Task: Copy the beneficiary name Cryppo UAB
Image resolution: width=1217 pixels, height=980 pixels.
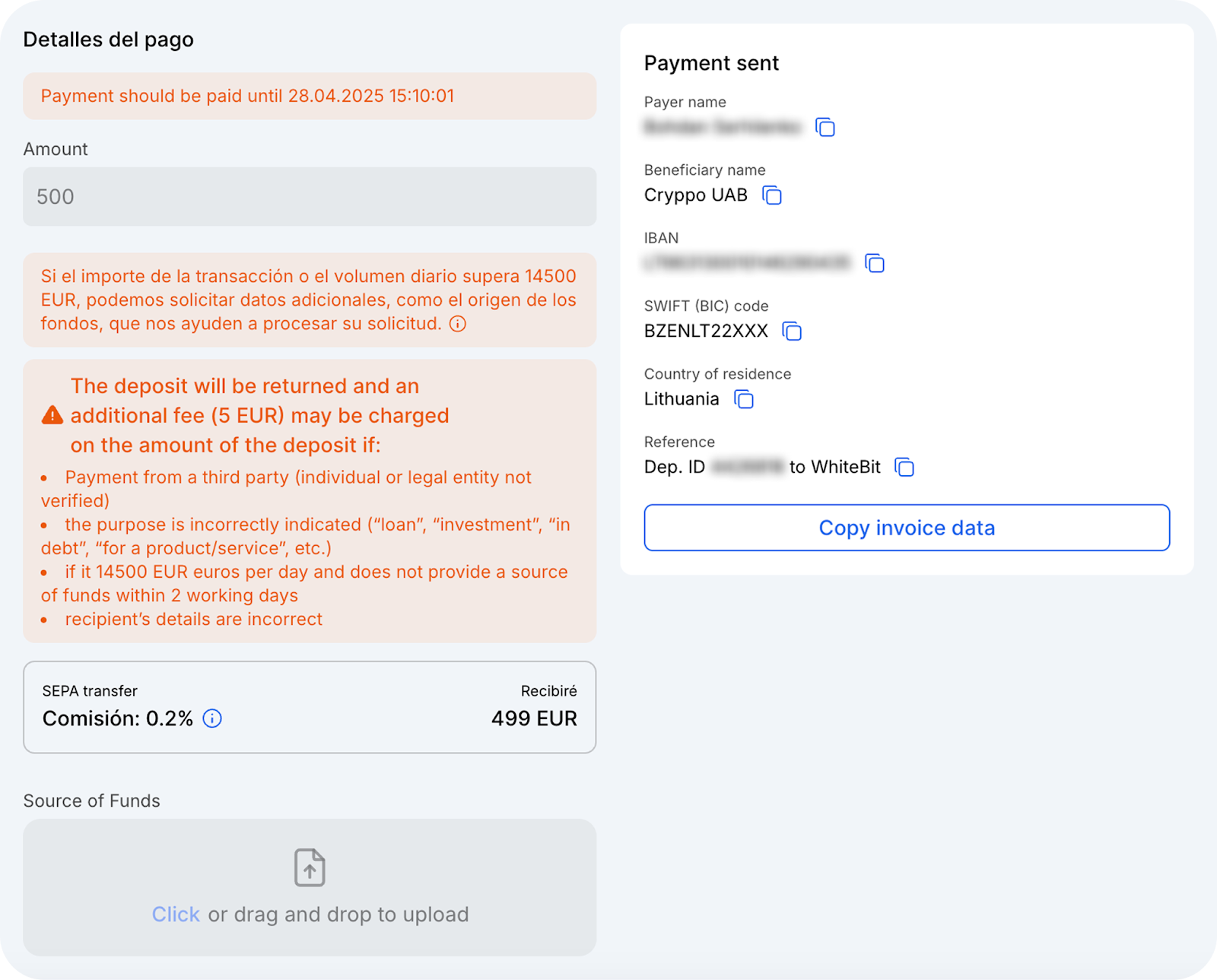Action: [772, 195]
